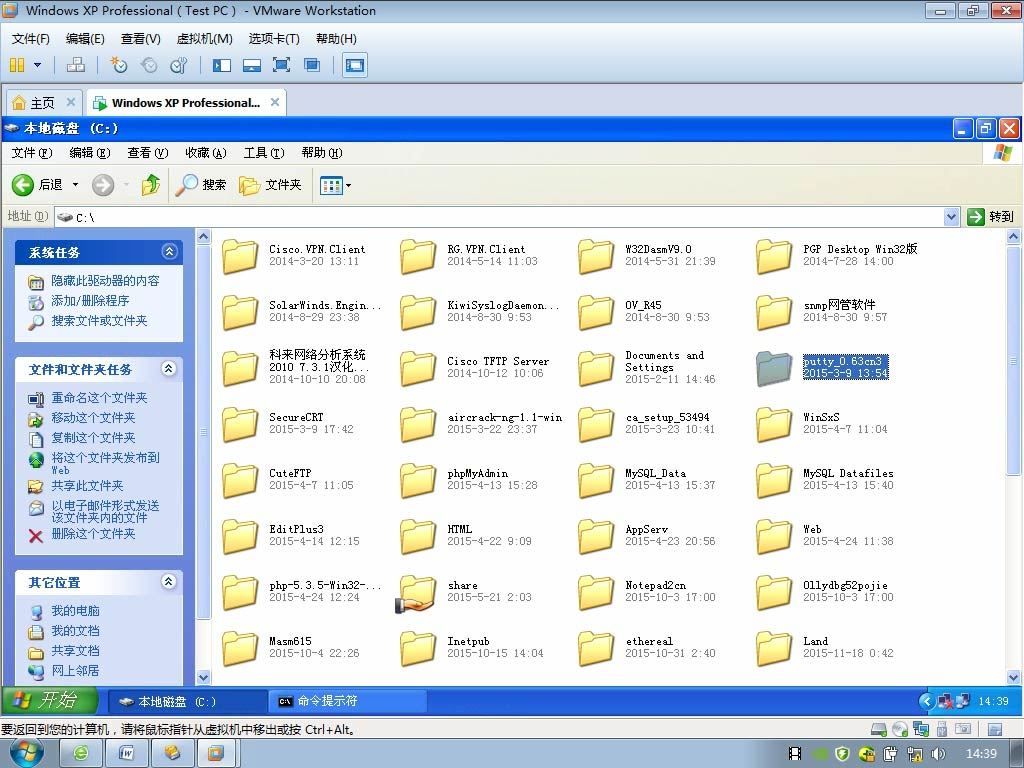Toggle the VMware library sidebar view icon
1024x768 pixels.
pyautogui.click(x=222, y=65)
